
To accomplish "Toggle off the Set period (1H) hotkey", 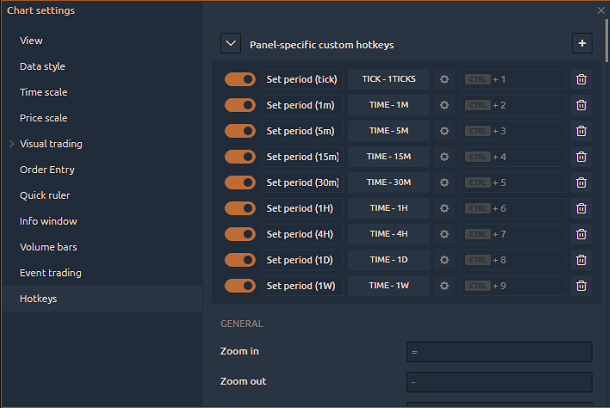I will coord(240,208).
